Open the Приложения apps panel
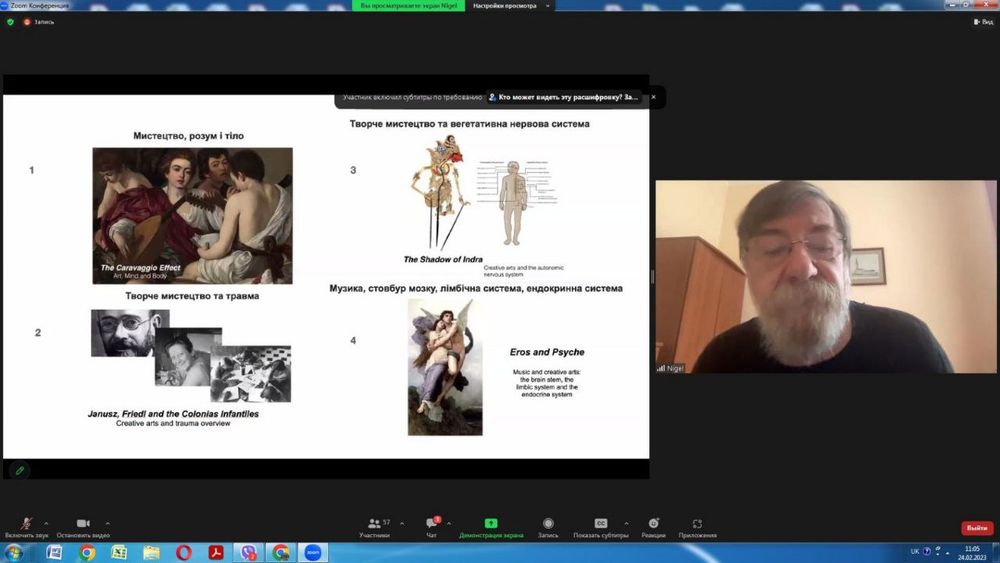Screen dimensions: 1000x563 click(697, 525)
